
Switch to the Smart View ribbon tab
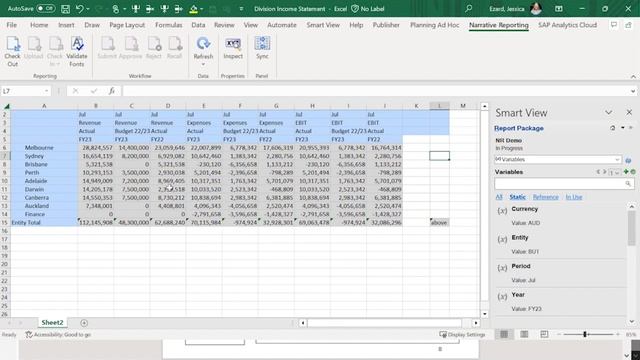tap(323, 25)
